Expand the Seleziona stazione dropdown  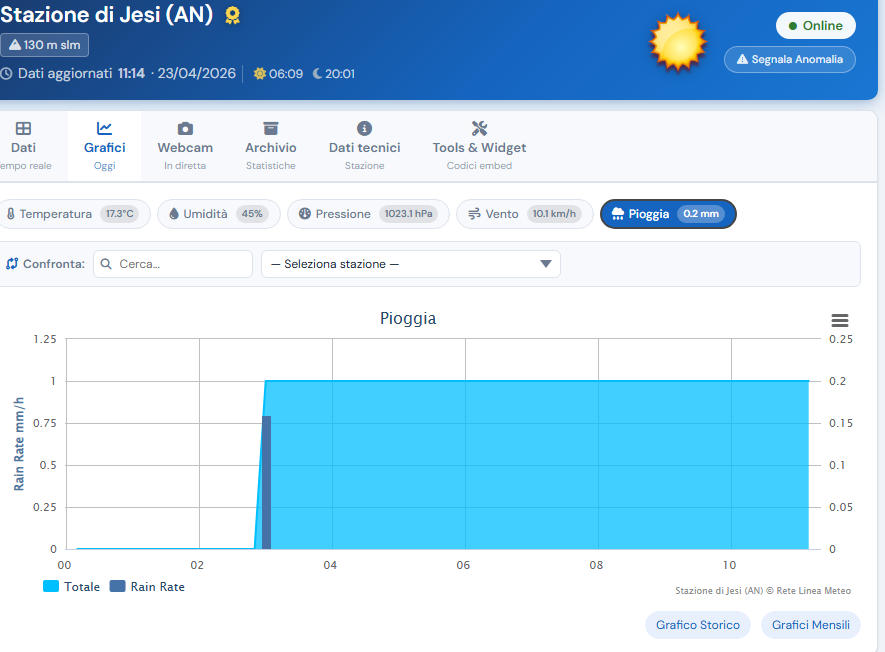[410, 264]
